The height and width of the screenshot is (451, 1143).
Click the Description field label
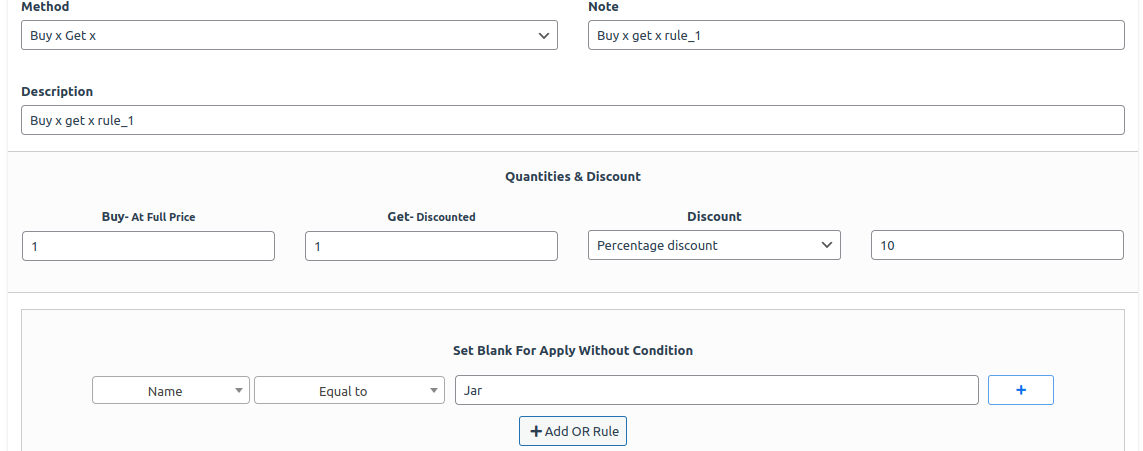(x=57, y=91)
